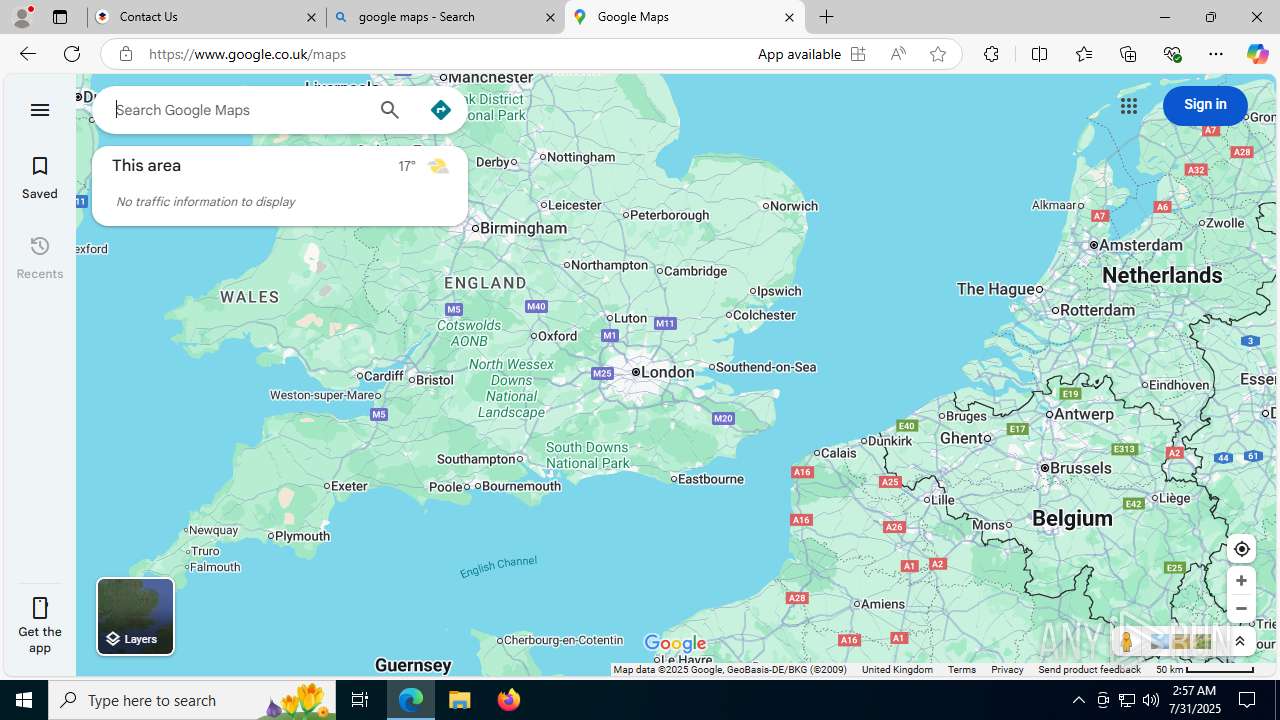
Task: Open File Explorer from the taskbar
Action: (x=460, y=700)
